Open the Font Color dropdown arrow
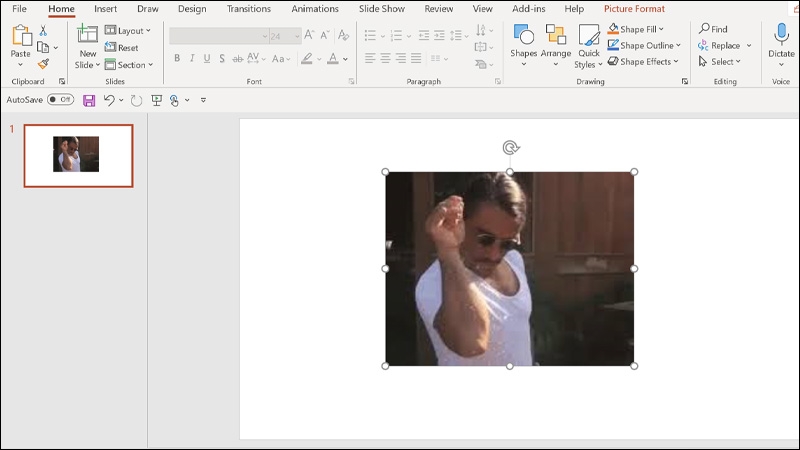Image resolution: width=800 pixels, height=450 pixels. click(345, 59)
